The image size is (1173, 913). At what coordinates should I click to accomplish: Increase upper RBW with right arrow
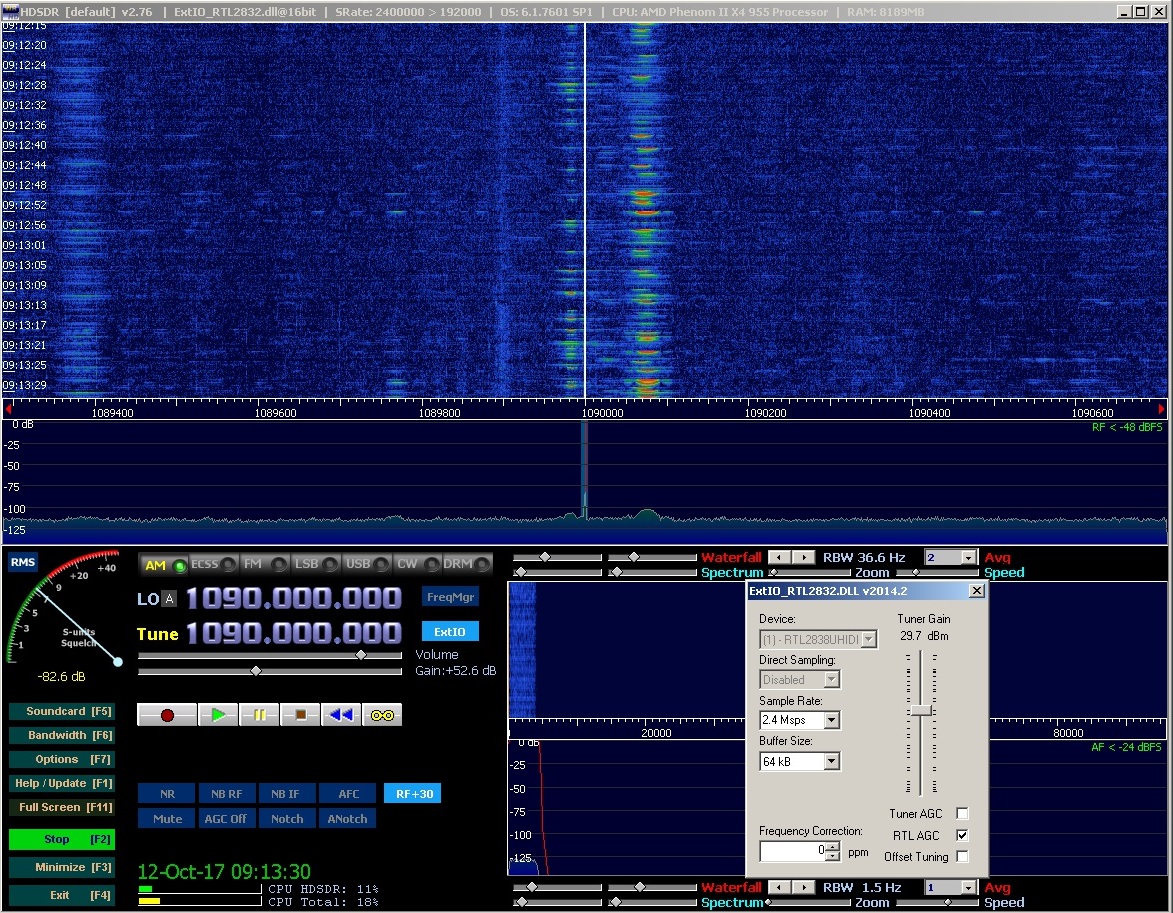[x=803, y=557]
